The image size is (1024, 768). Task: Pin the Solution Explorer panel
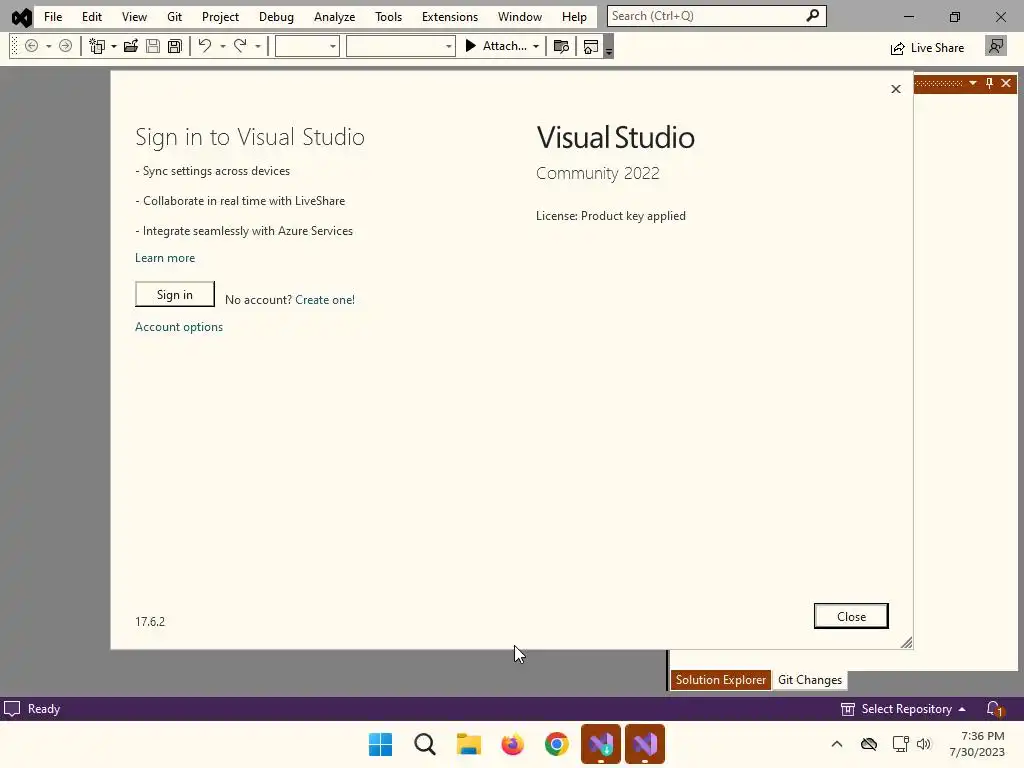click(989, 83)
